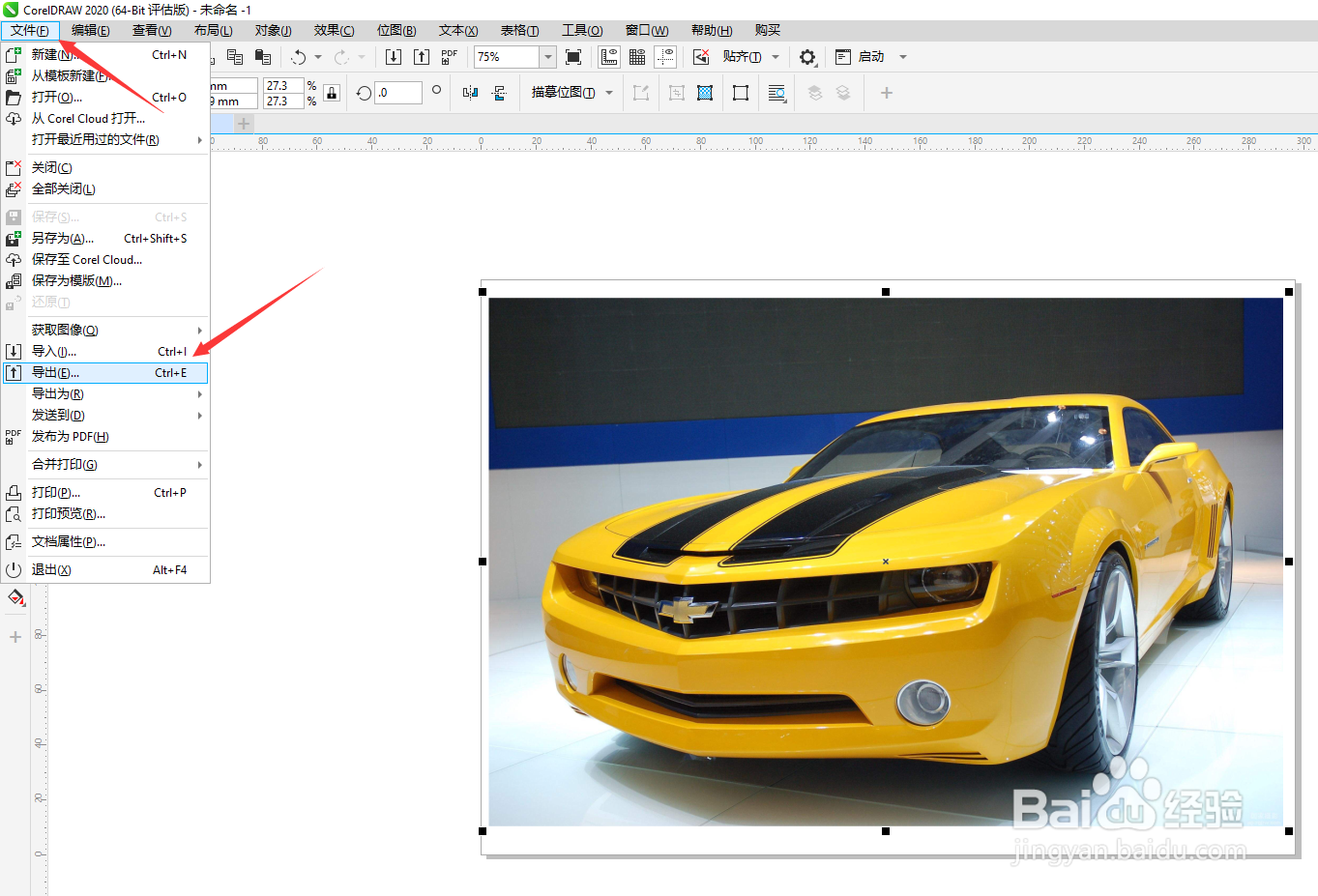Open the 购买 menu
Image resolution: width=1318 pixels, height=896 pixels.
coord(768,31)
